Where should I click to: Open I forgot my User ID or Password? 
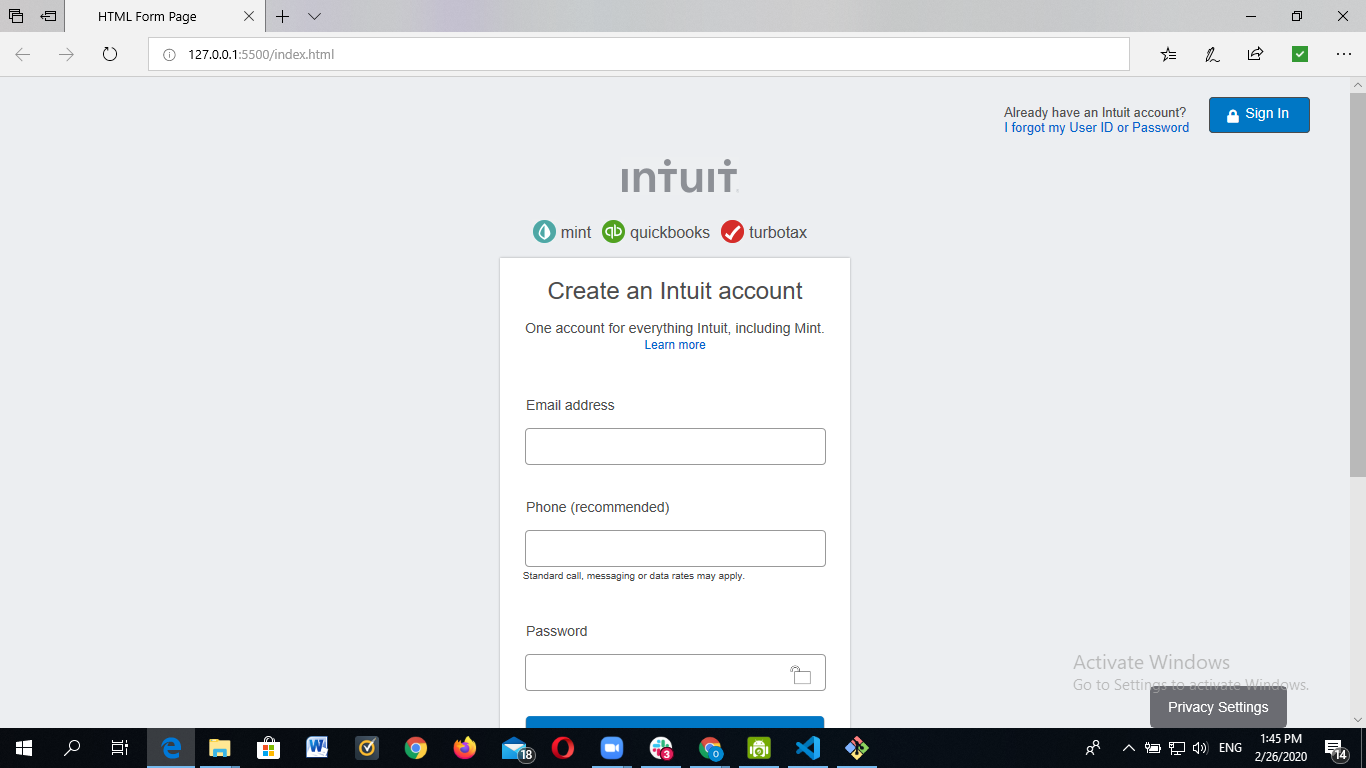(x=1097, y=128)
